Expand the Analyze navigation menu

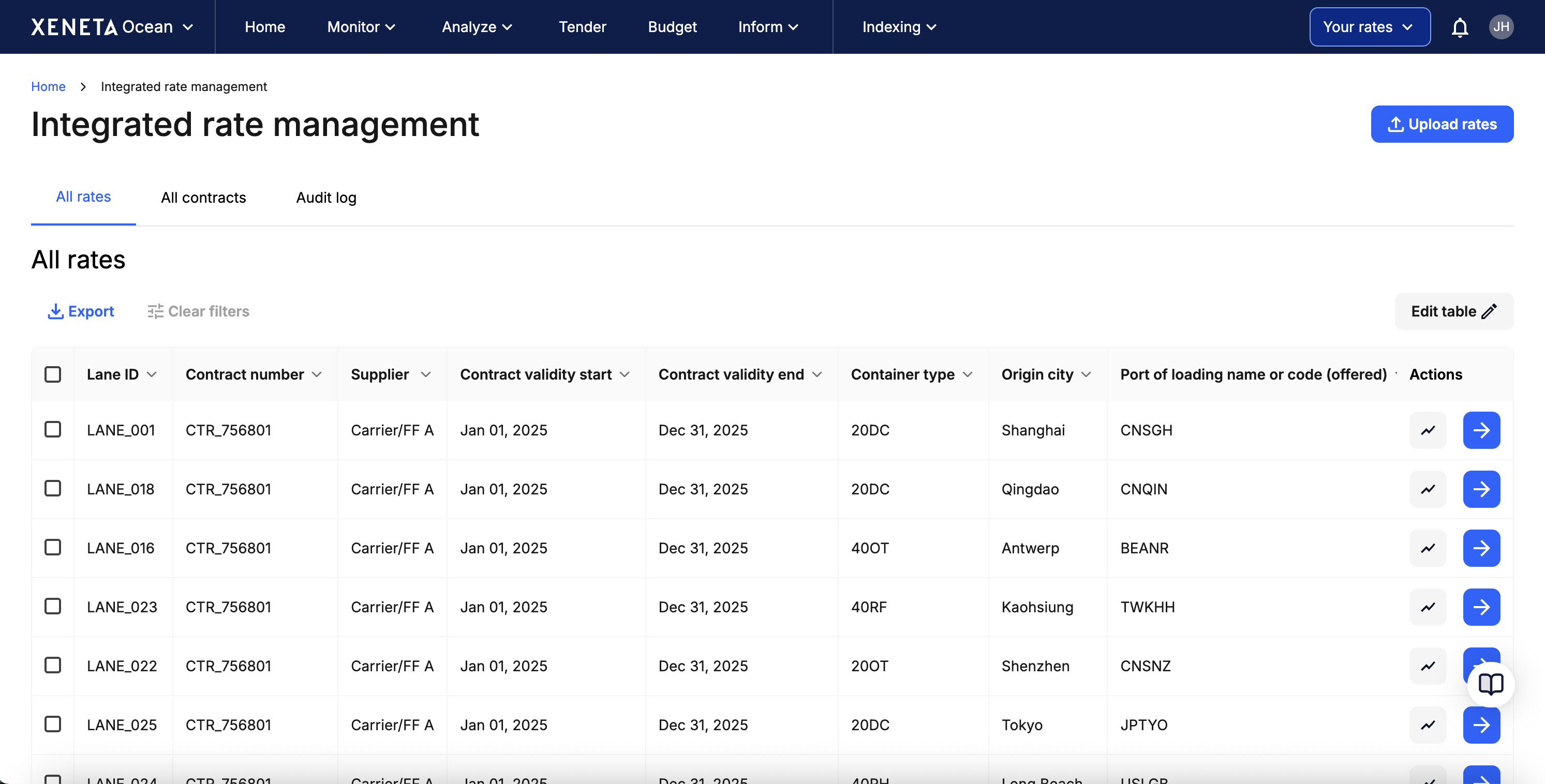click(x=477, y=27)
